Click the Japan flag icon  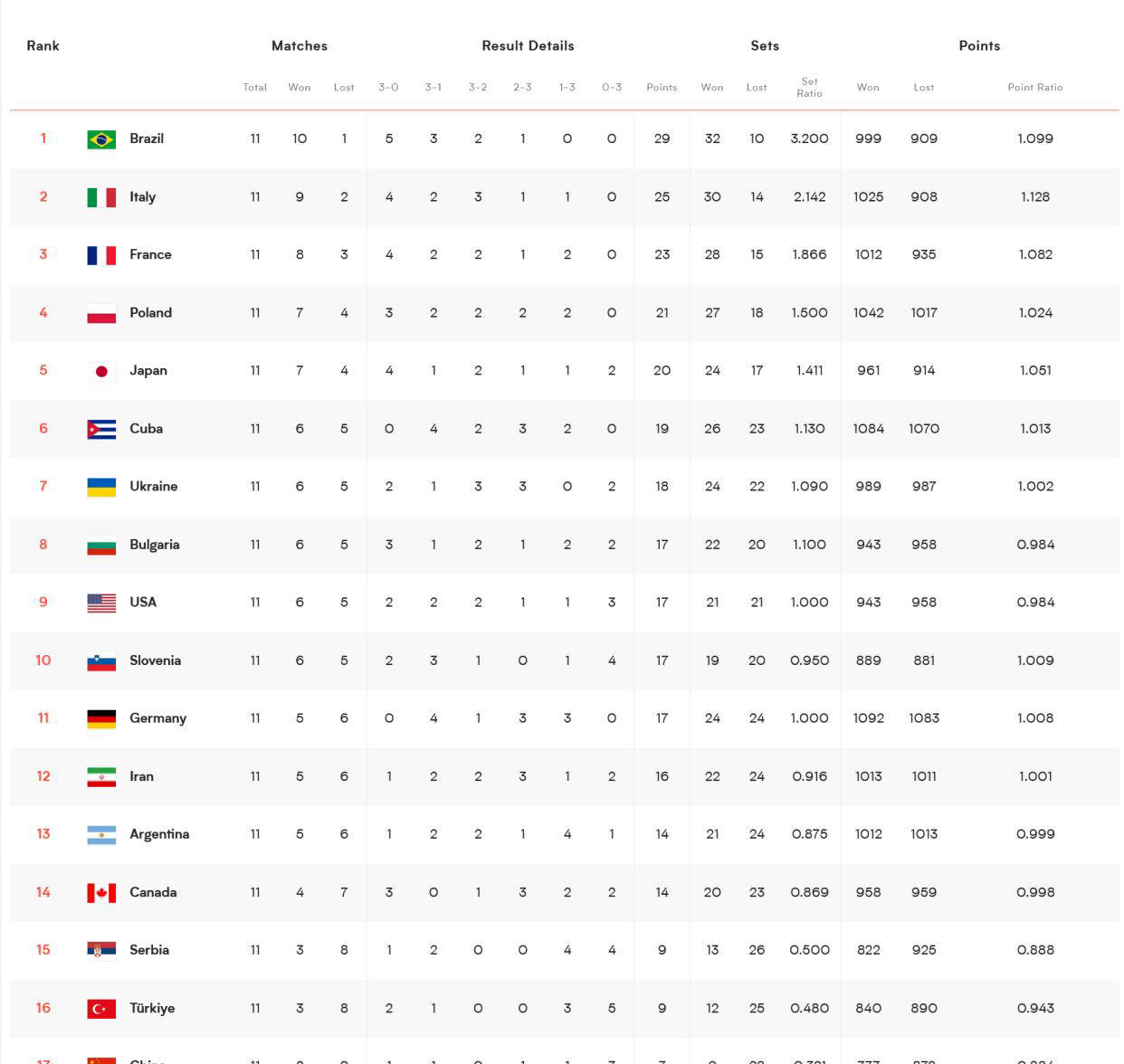(x=101, y=371)
